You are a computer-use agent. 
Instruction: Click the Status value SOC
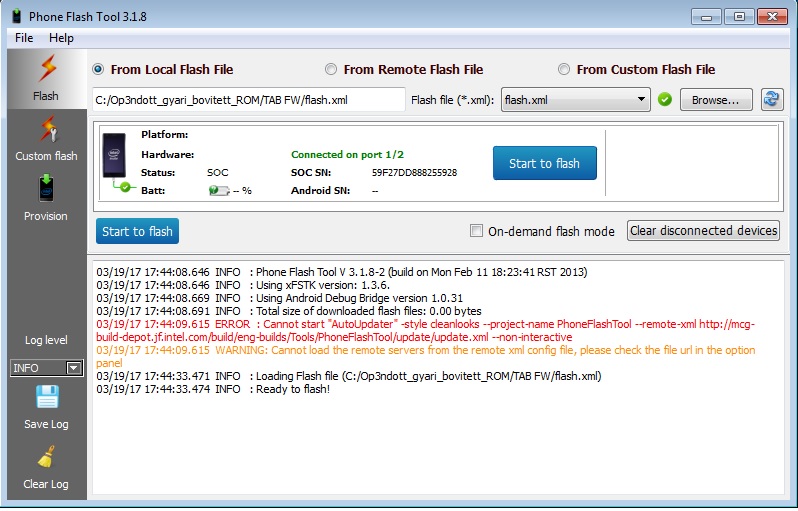(x=218, y=173)
